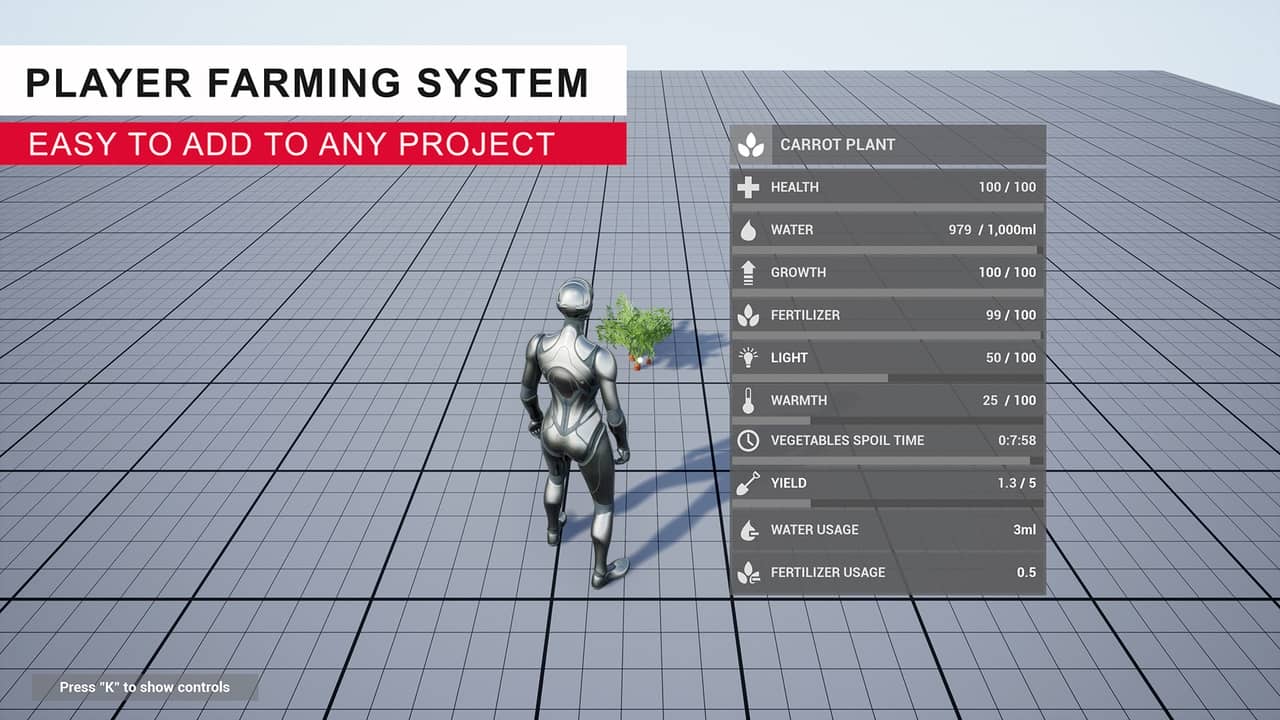Select the Growth arrow icon
Viewport: 1280px width, 720px height.
[x=748, y=272]
